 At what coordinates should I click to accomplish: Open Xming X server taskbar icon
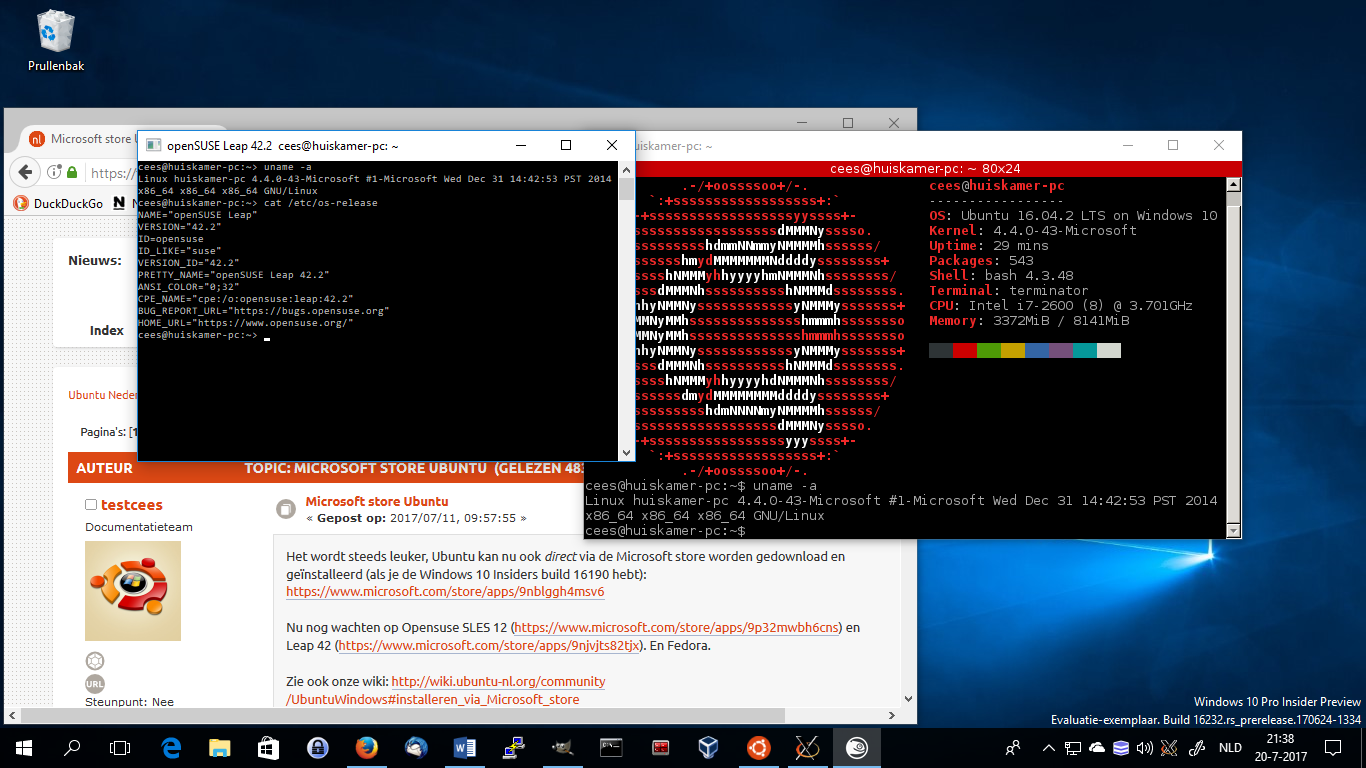click(807, 747)
